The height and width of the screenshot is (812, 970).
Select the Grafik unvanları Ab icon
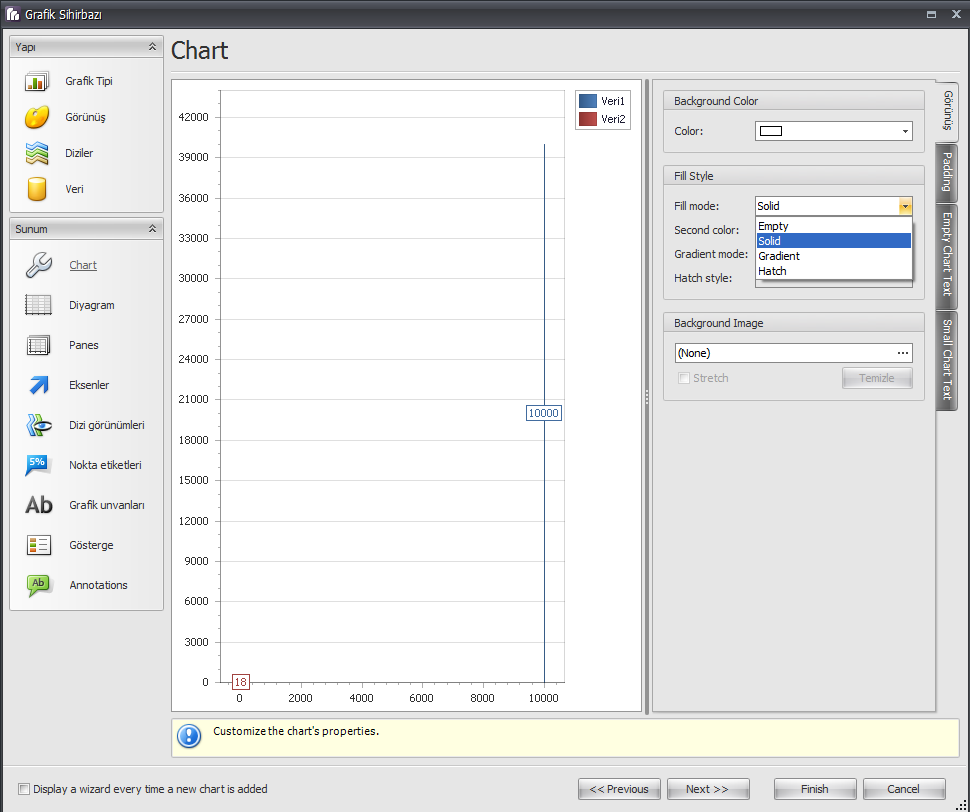[38, 505]
